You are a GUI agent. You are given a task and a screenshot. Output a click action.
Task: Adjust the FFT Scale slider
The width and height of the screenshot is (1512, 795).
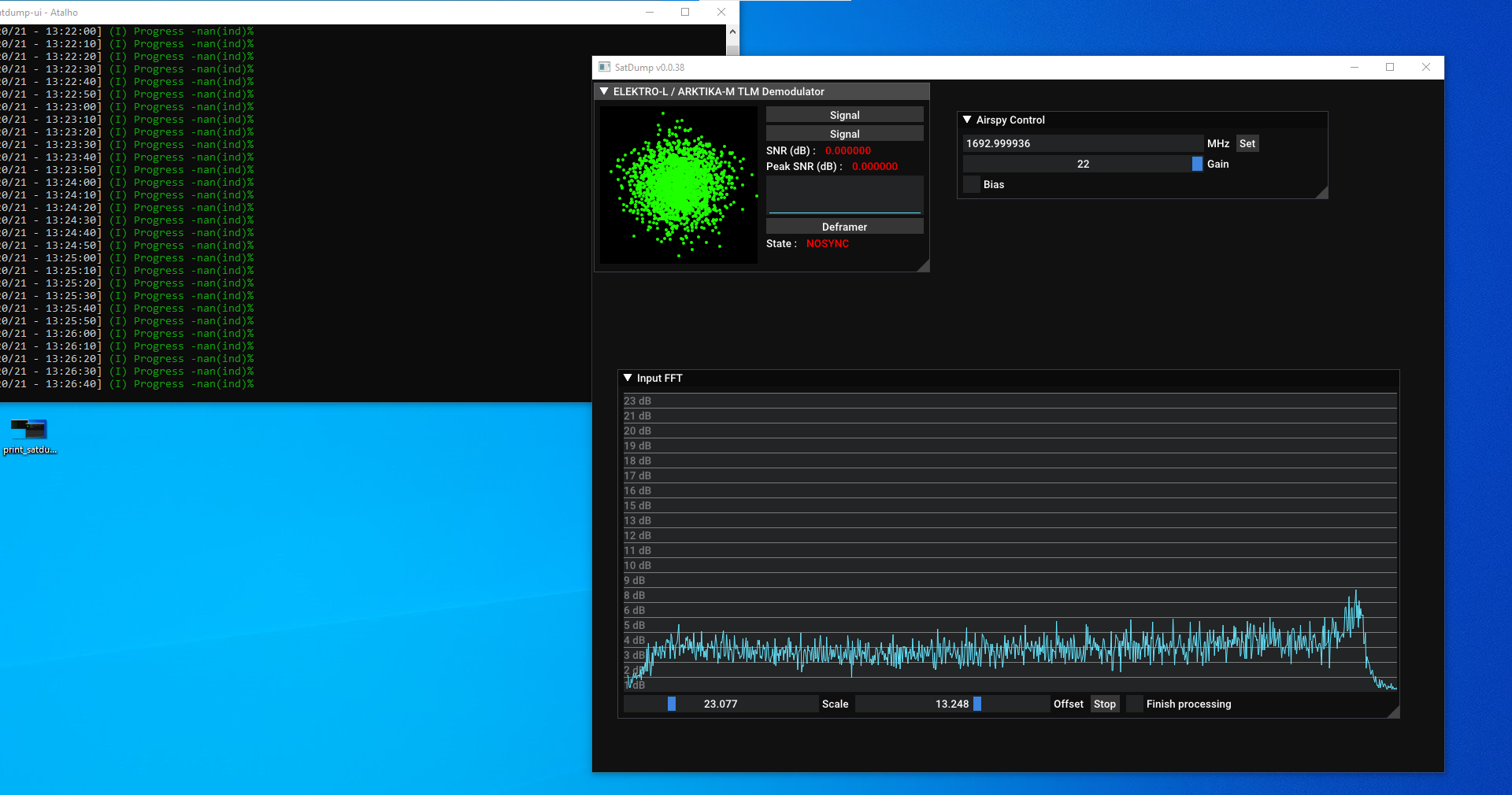[x=670, y=704]
